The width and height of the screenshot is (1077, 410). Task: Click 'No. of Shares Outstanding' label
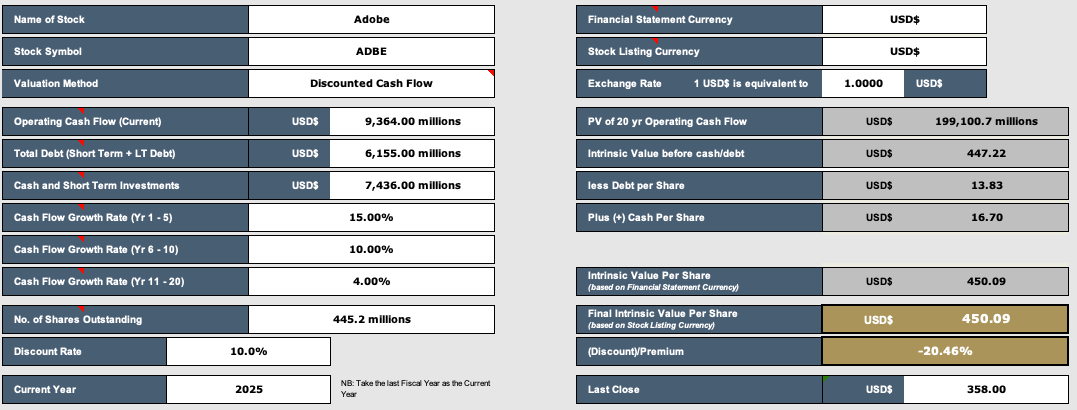(x=78, y=319)
